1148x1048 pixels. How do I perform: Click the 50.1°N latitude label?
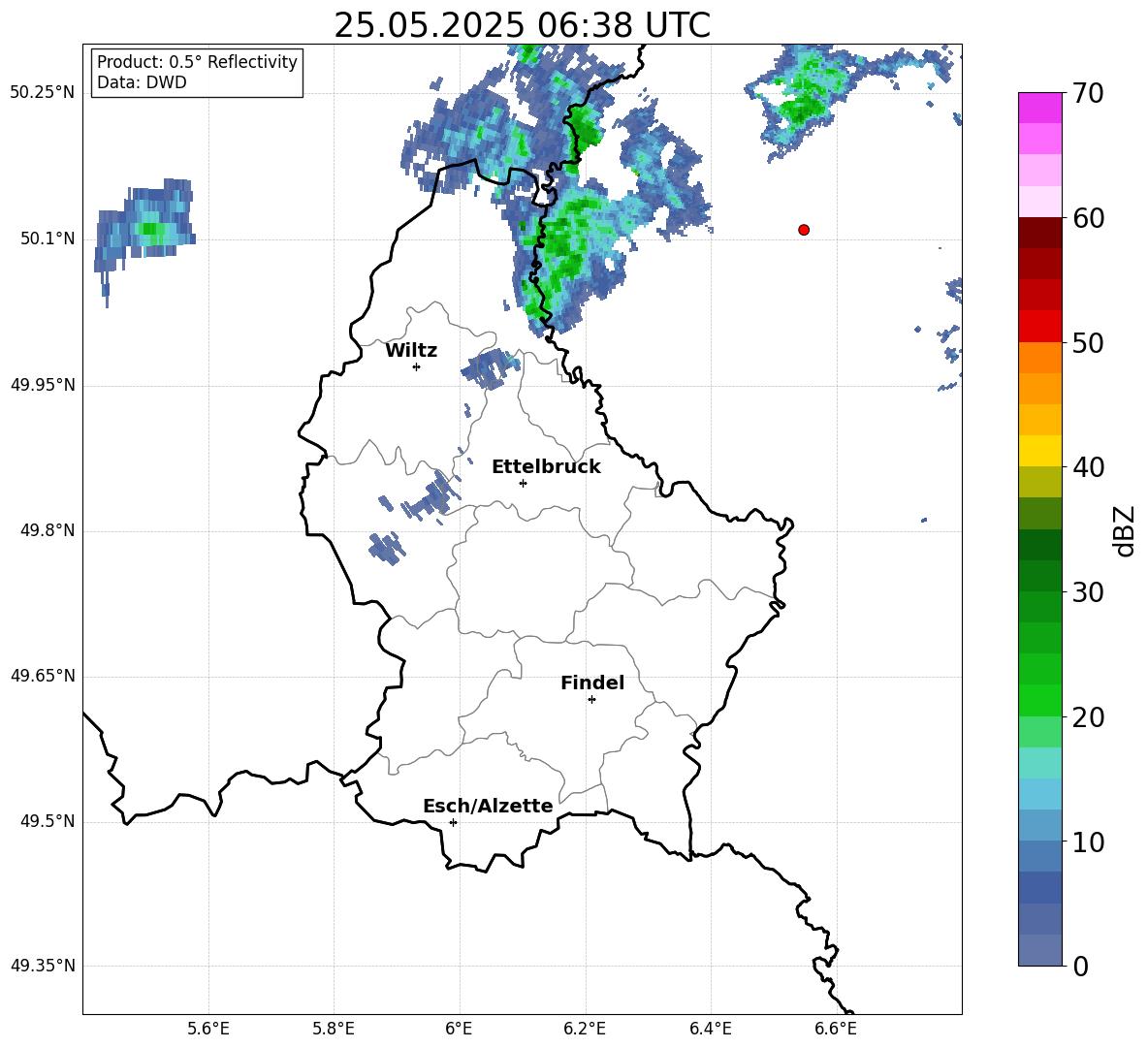pyautogui.click(x=48, y=239)
